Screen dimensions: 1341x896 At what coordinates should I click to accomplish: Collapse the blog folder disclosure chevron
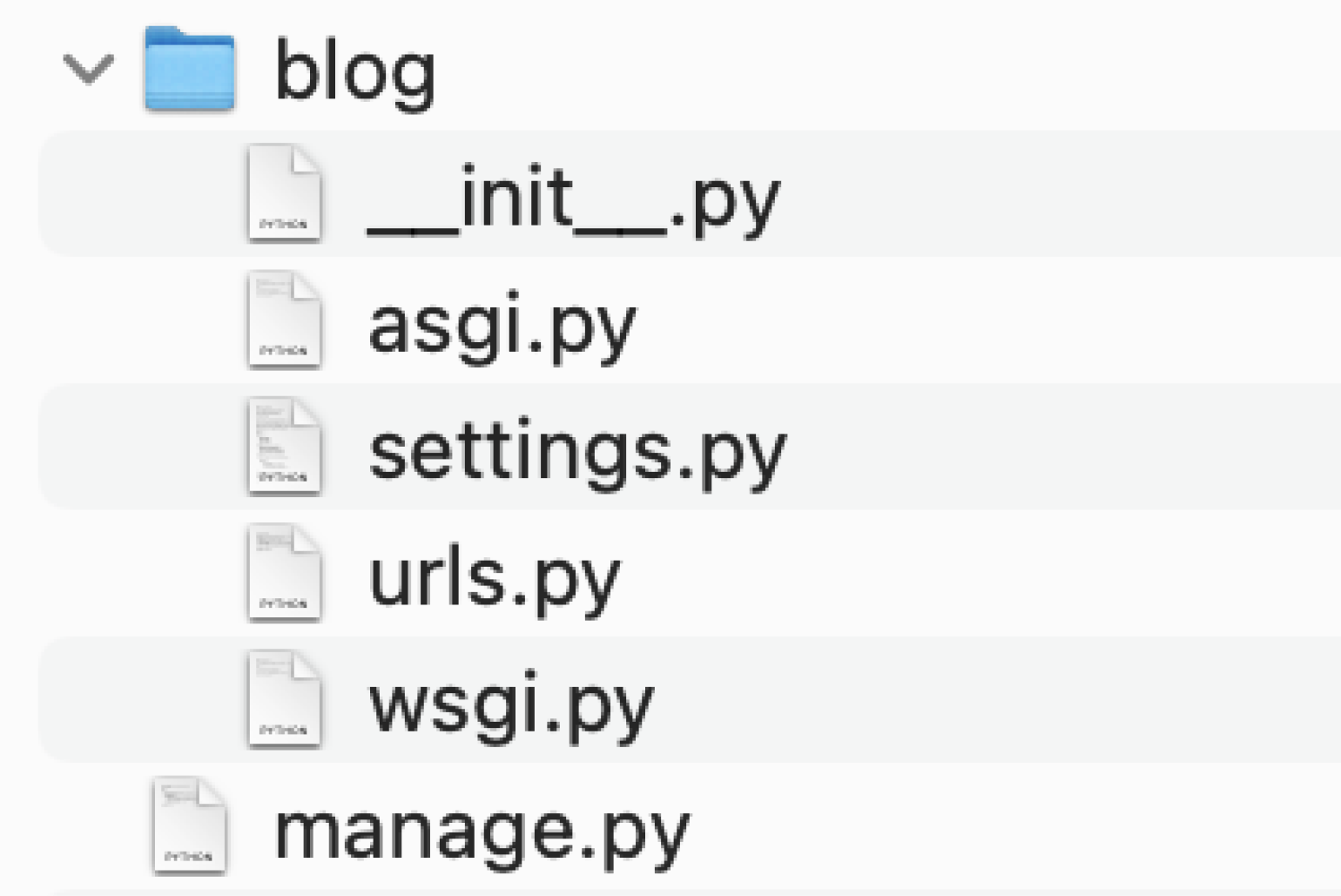(x=89, y=70)
